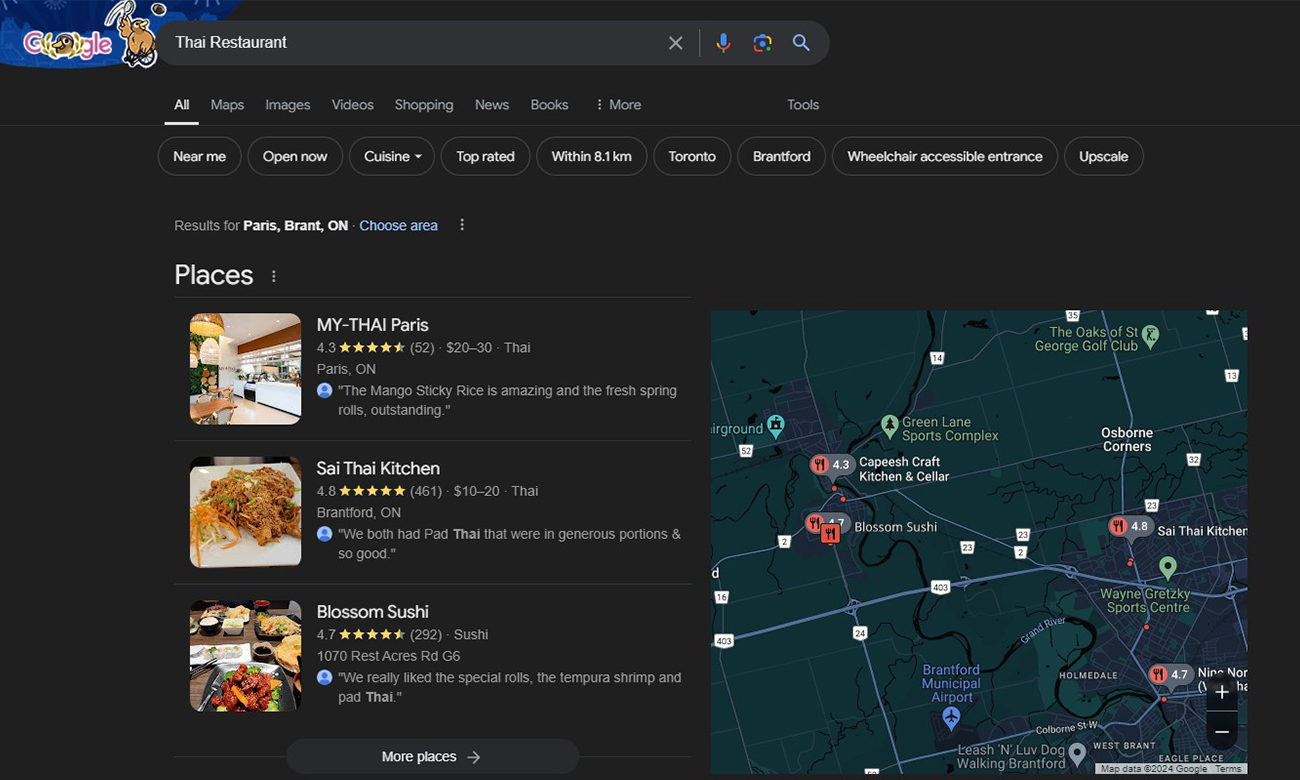Switch to the News tab
This screenshot has width=1300, height=780.
[x=492, y=105]
